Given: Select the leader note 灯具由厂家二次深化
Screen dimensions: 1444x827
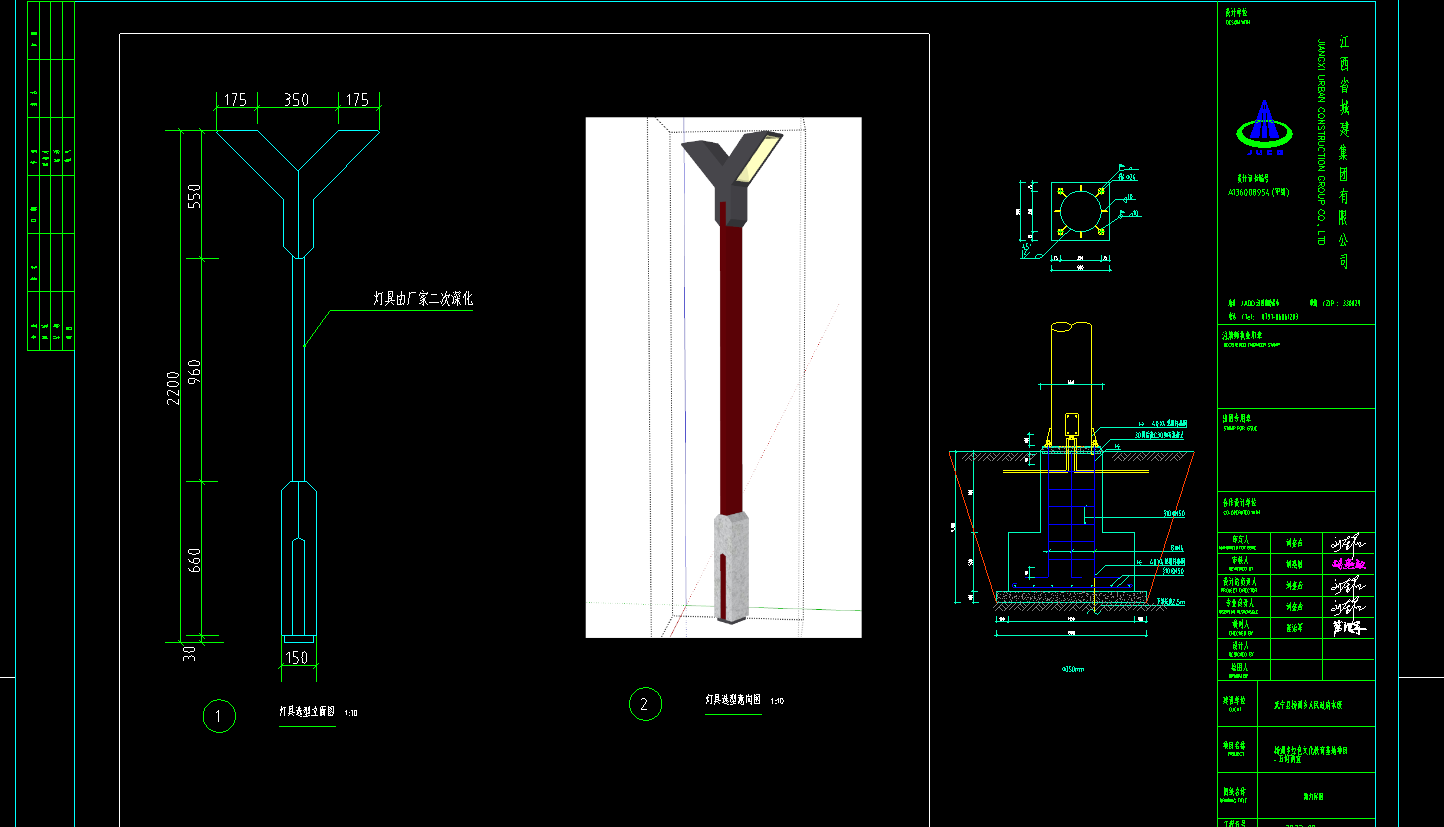Looking at the screenshot, I should pos(423,298).
